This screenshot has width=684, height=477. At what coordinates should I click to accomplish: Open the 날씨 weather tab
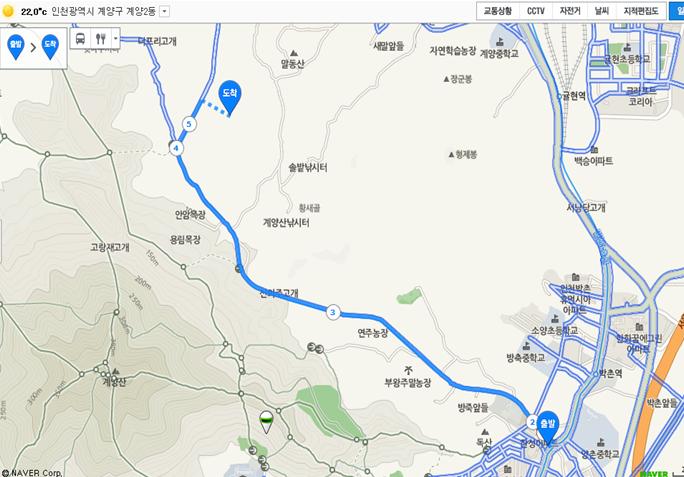602,11
